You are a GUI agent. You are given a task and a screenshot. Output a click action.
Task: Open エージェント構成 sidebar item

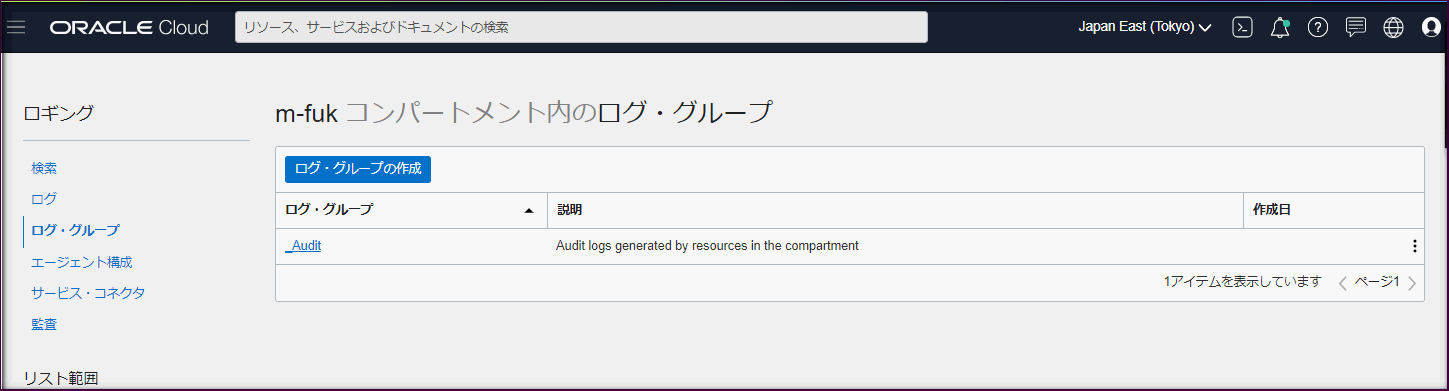(x=82, y=262)
